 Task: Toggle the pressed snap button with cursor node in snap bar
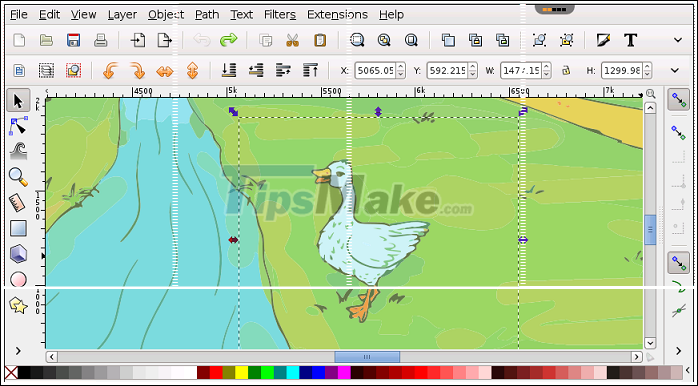click(x=678, y=263)
